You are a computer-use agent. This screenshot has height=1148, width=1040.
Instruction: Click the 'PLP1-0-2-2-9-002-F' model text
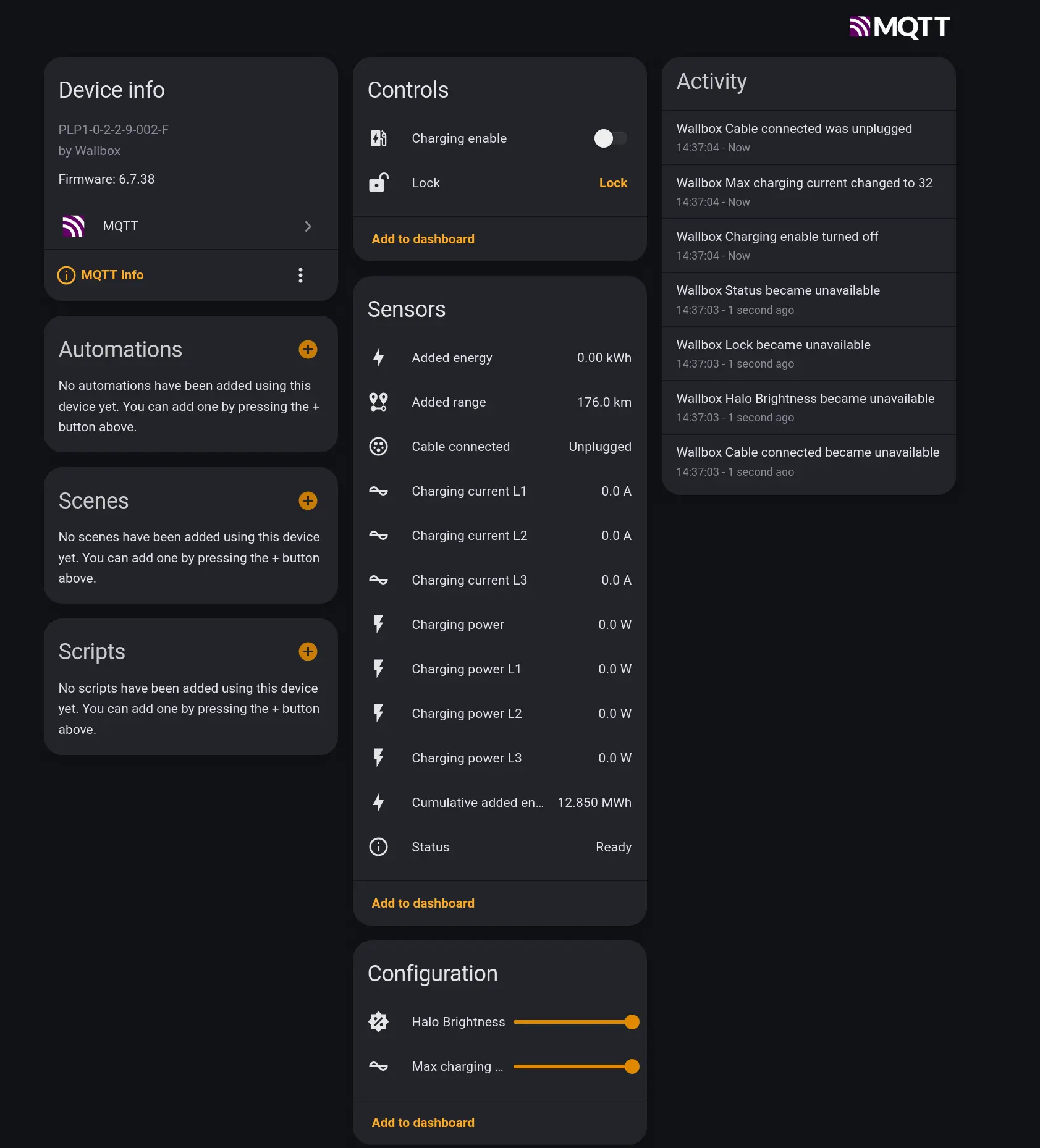114,130
